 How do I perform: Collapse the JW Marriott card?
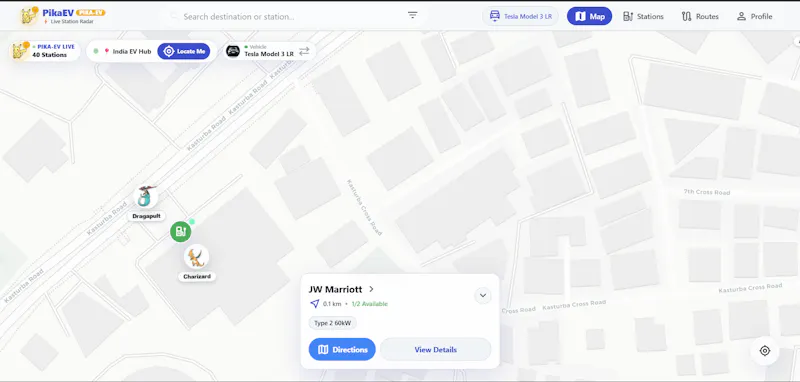483,295
